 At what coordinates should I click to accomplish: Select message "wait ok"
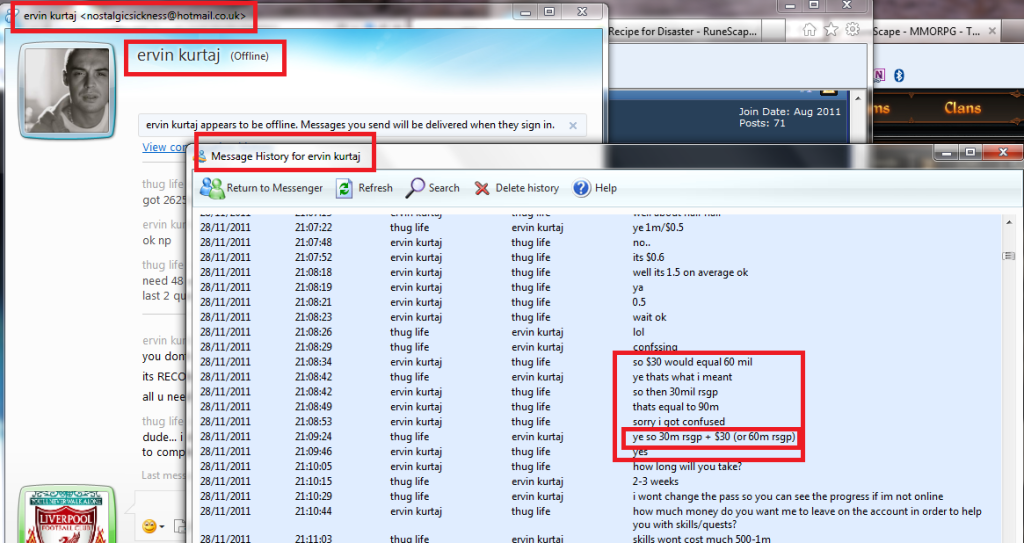click(649, 318)
